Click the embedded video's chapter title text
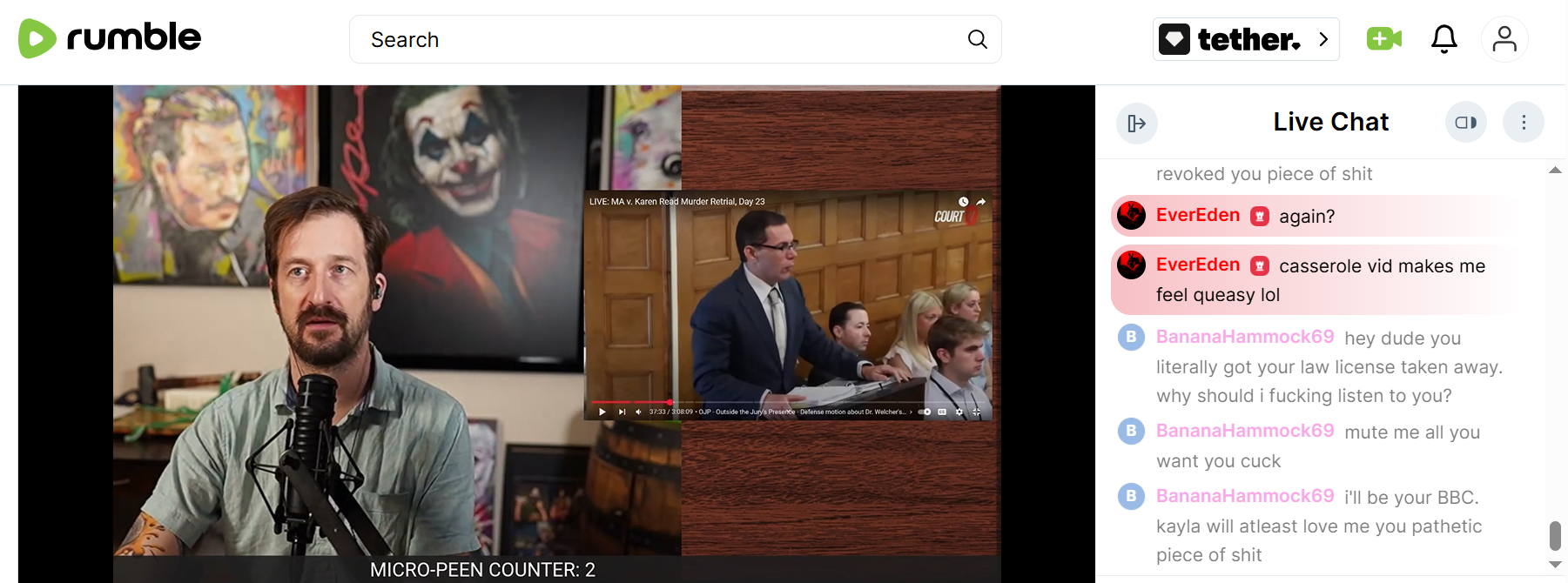Image resolution: width=1568 pixels, height=583 pixels. [x=802, y=412]
